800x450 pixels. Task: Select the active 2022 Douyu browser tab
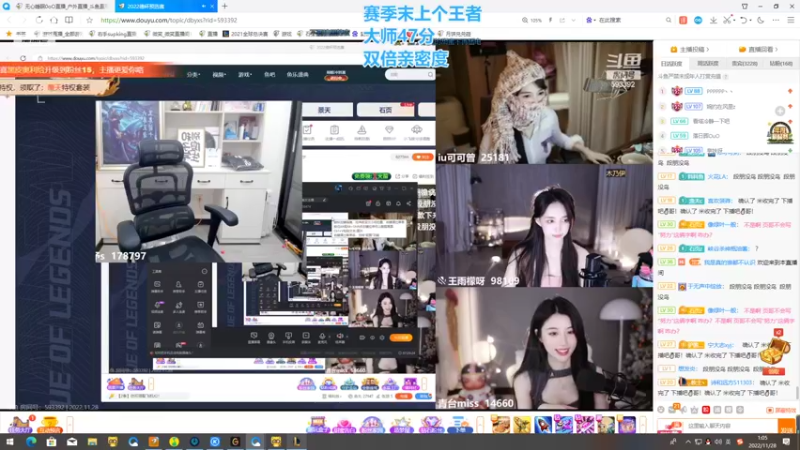pyautogui.click(x=164, y=6)
